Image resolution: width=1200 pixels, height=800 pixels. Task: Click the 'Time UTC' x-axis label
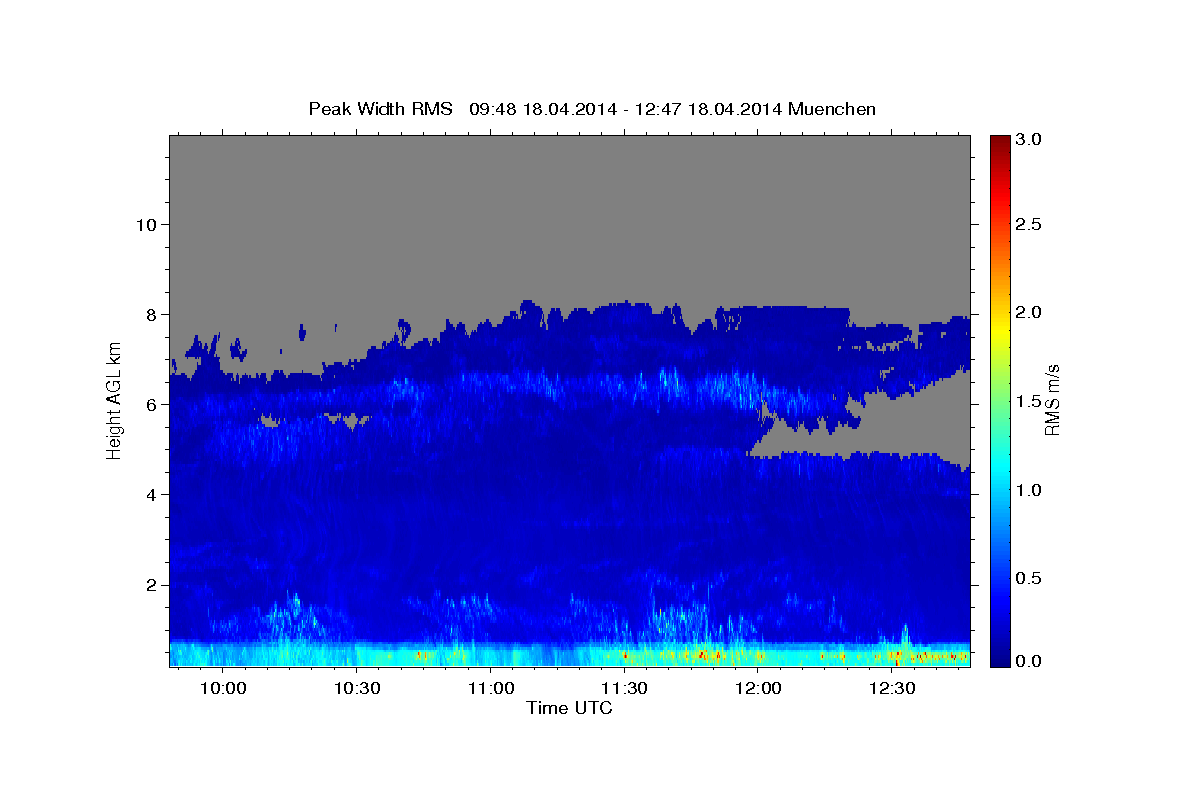[569, 708]
